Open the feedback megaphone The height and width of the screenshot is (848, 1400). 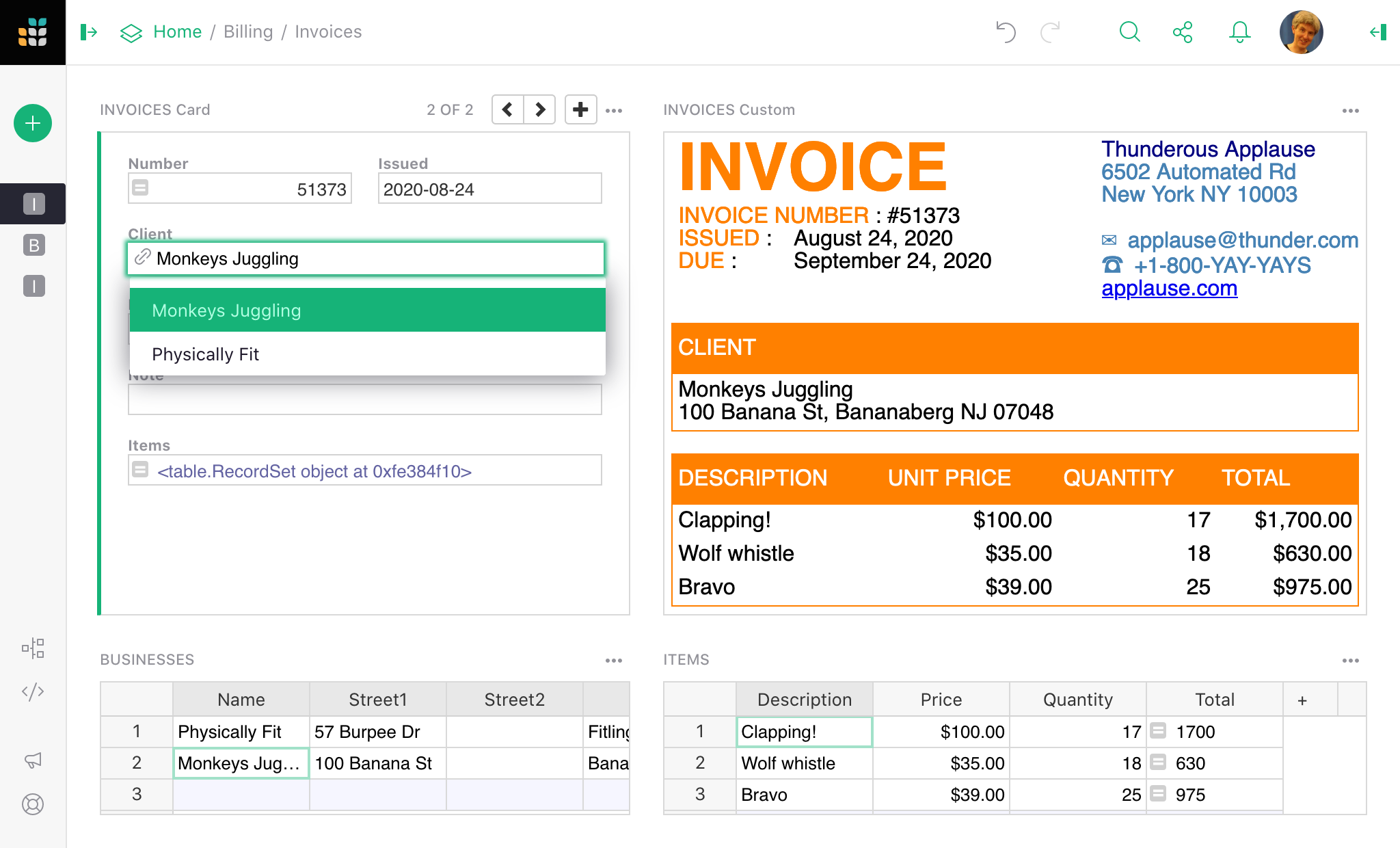tap(33, 760)
